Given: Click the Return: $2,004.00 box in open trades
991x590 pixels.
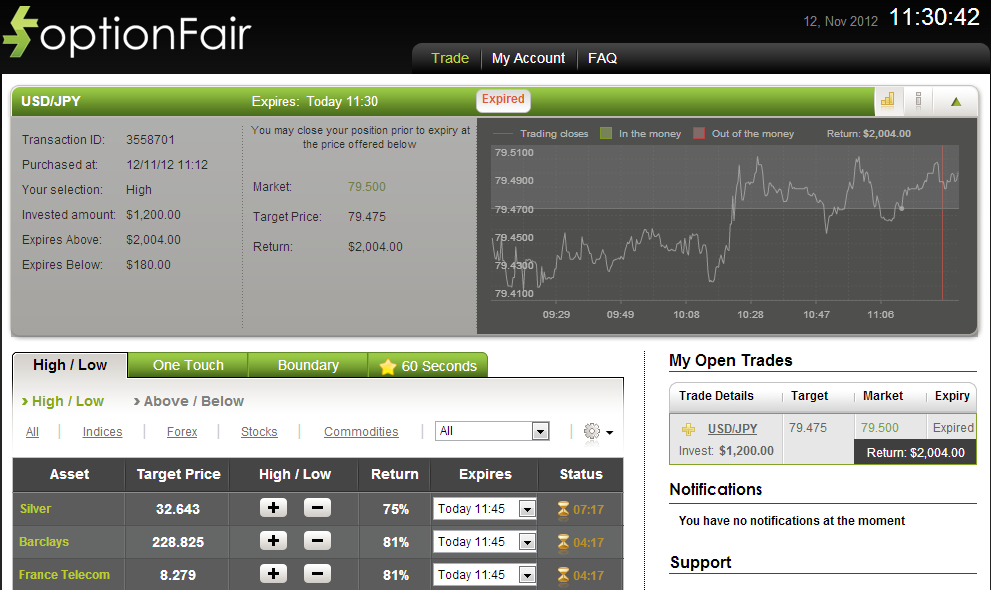Looking at the screenshot, I should point(915,452).
